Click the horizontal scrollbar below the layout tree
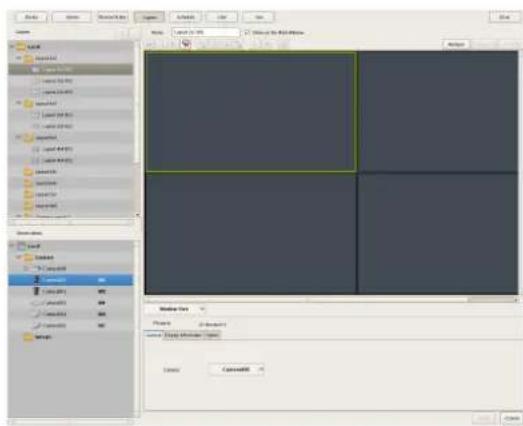Viewport: 523px width, 426px height. pyautogui.click(x=70, y=223)
